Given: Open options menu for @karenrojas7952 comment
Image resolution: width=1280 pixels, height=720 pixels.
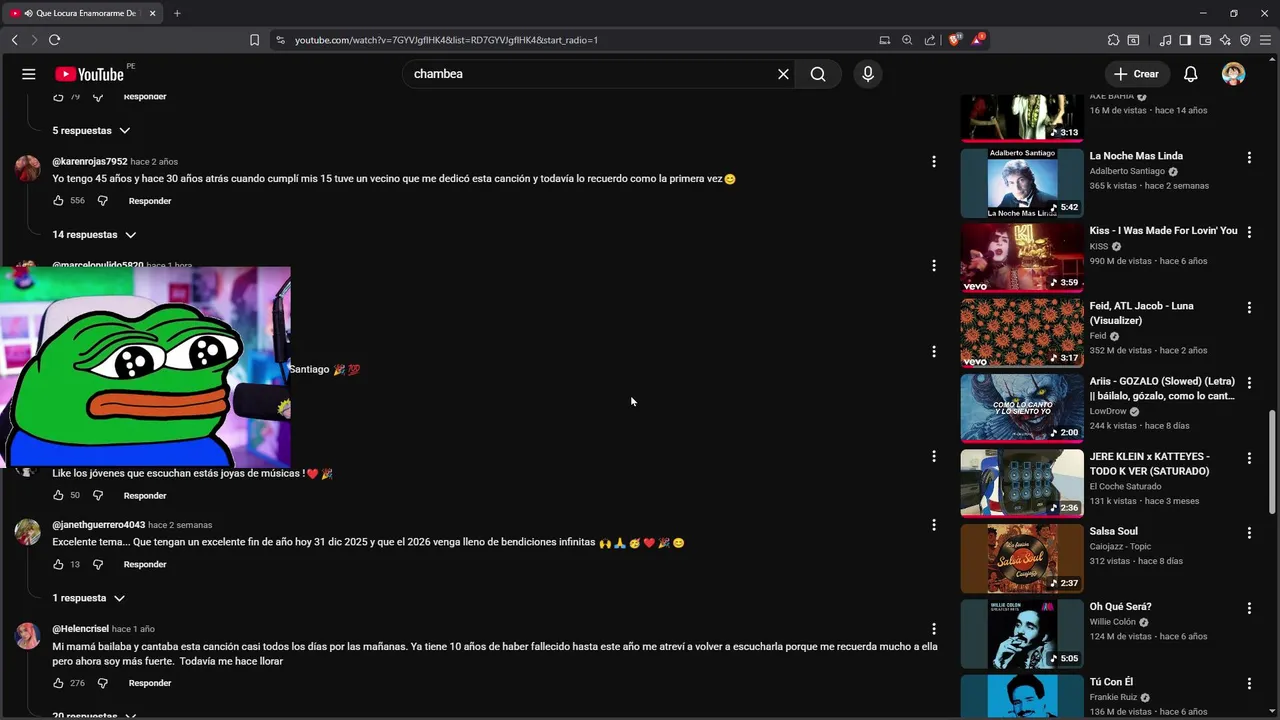Looking at the screenshot, I should tap(934, 162).
